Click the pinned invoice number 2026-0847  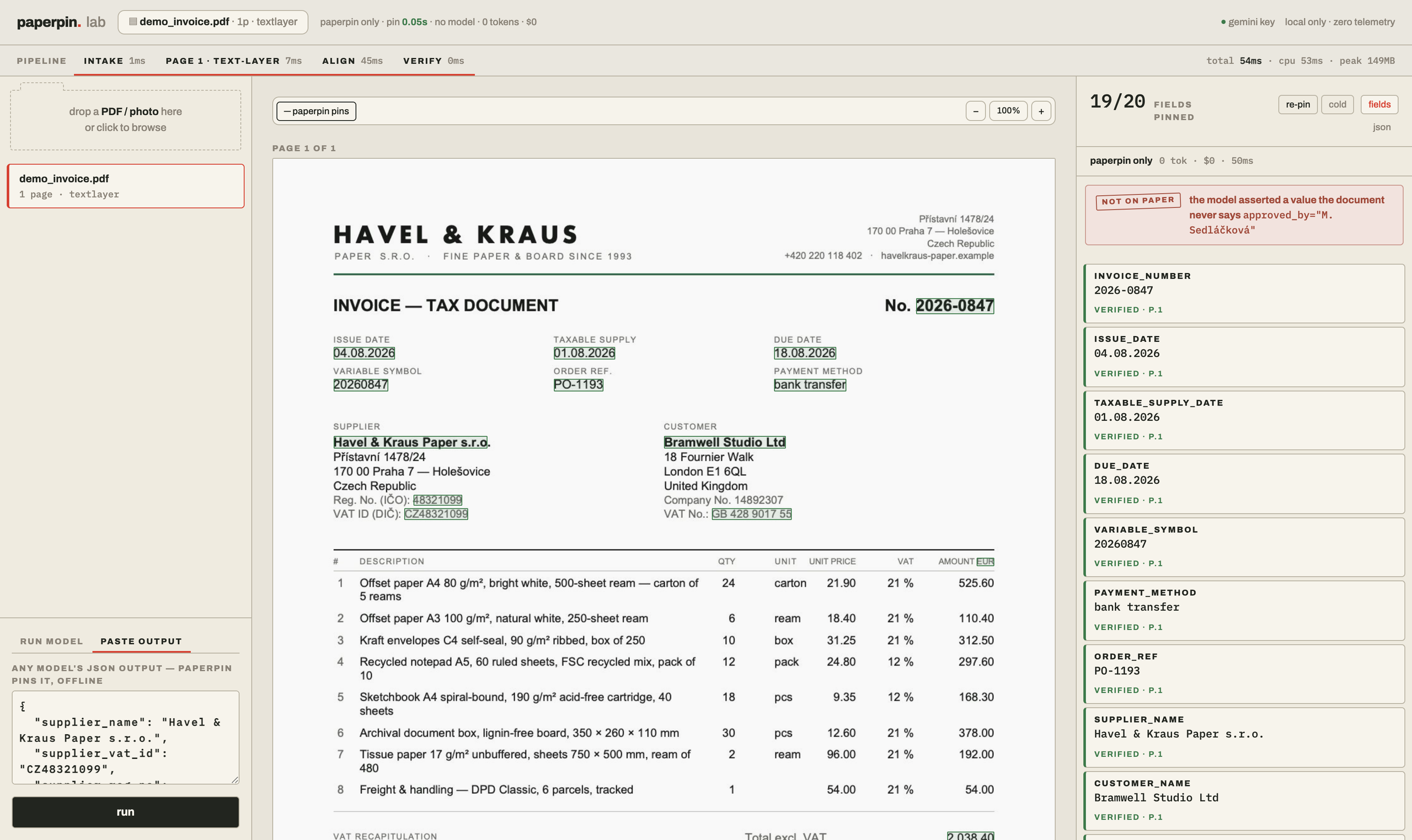[955, 306]
